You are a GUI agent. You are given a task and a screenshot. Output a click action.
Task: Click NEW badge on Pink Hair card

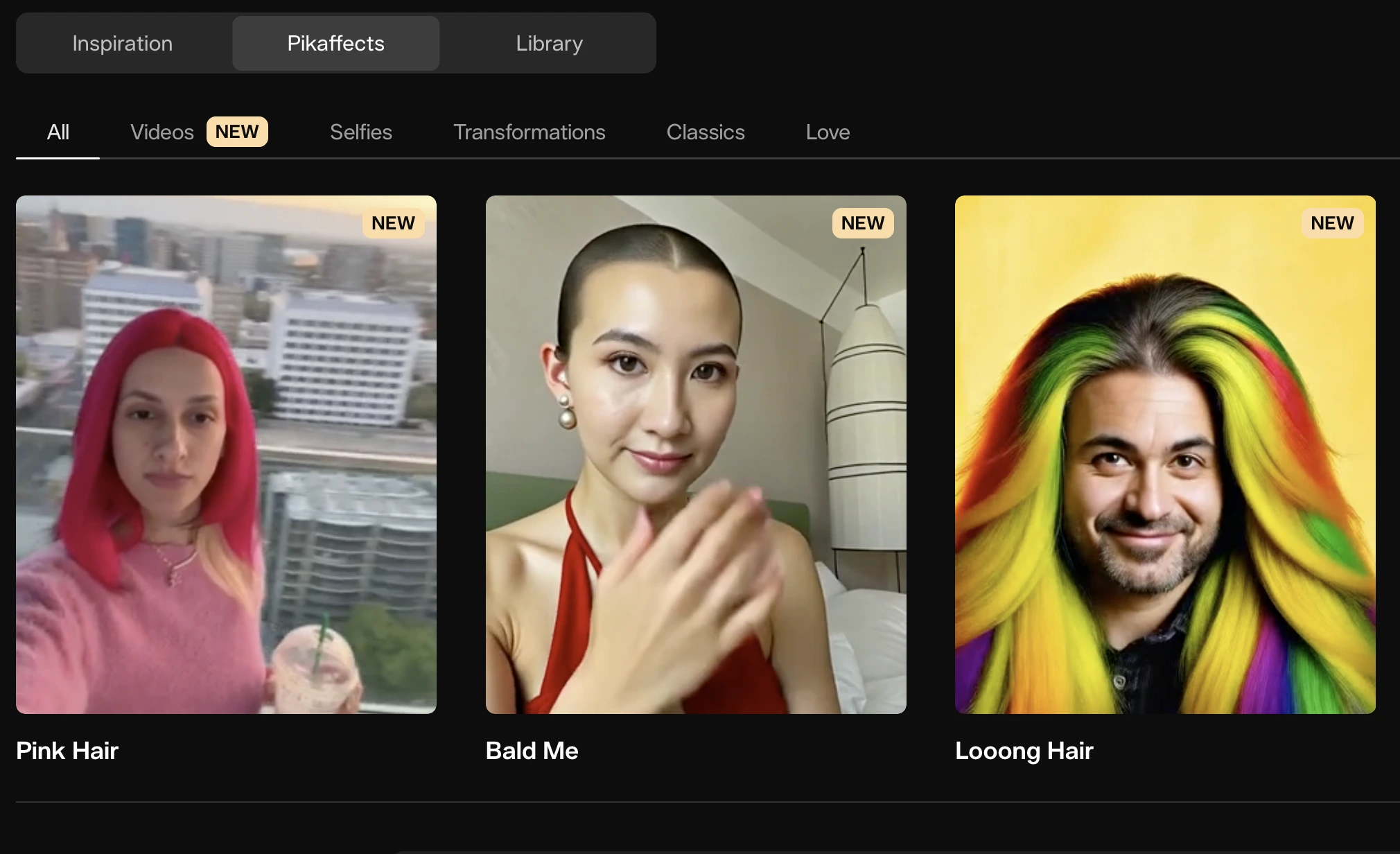coord(393,223)
